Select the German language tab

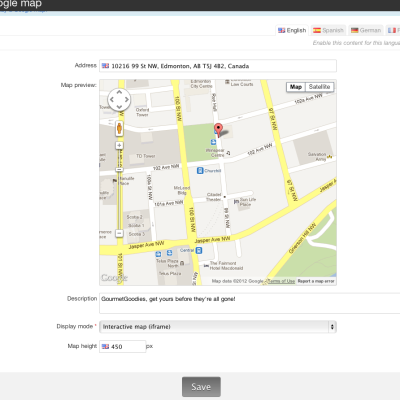(366, 30)
